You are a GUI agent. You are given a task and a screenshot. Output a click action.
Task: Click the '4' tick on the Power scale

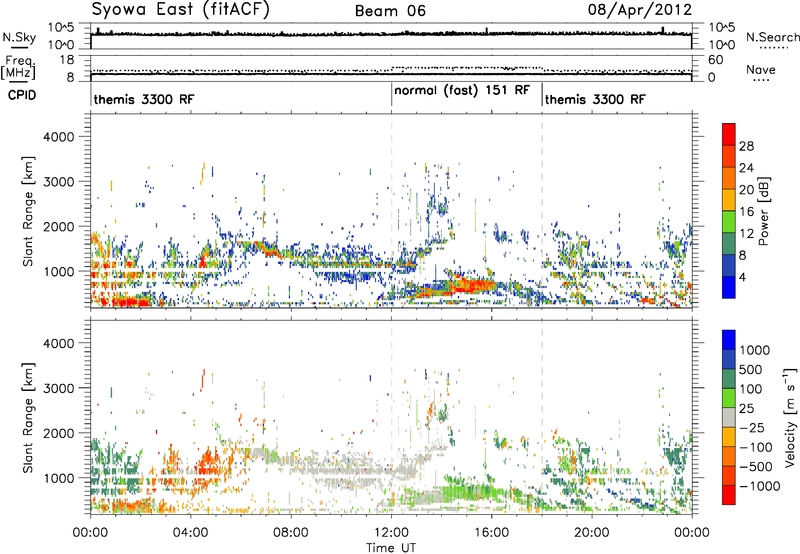[x=742, y=278]
